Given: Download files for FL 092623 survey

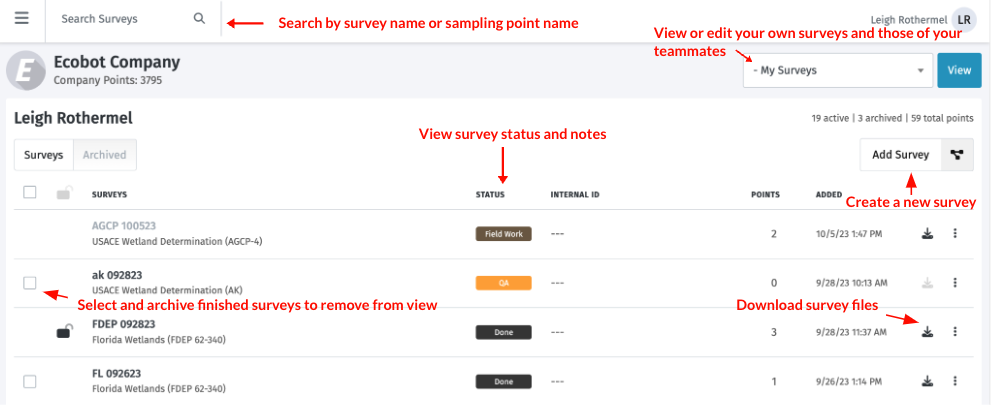Looking at the screenshot, I should (927, 381).
